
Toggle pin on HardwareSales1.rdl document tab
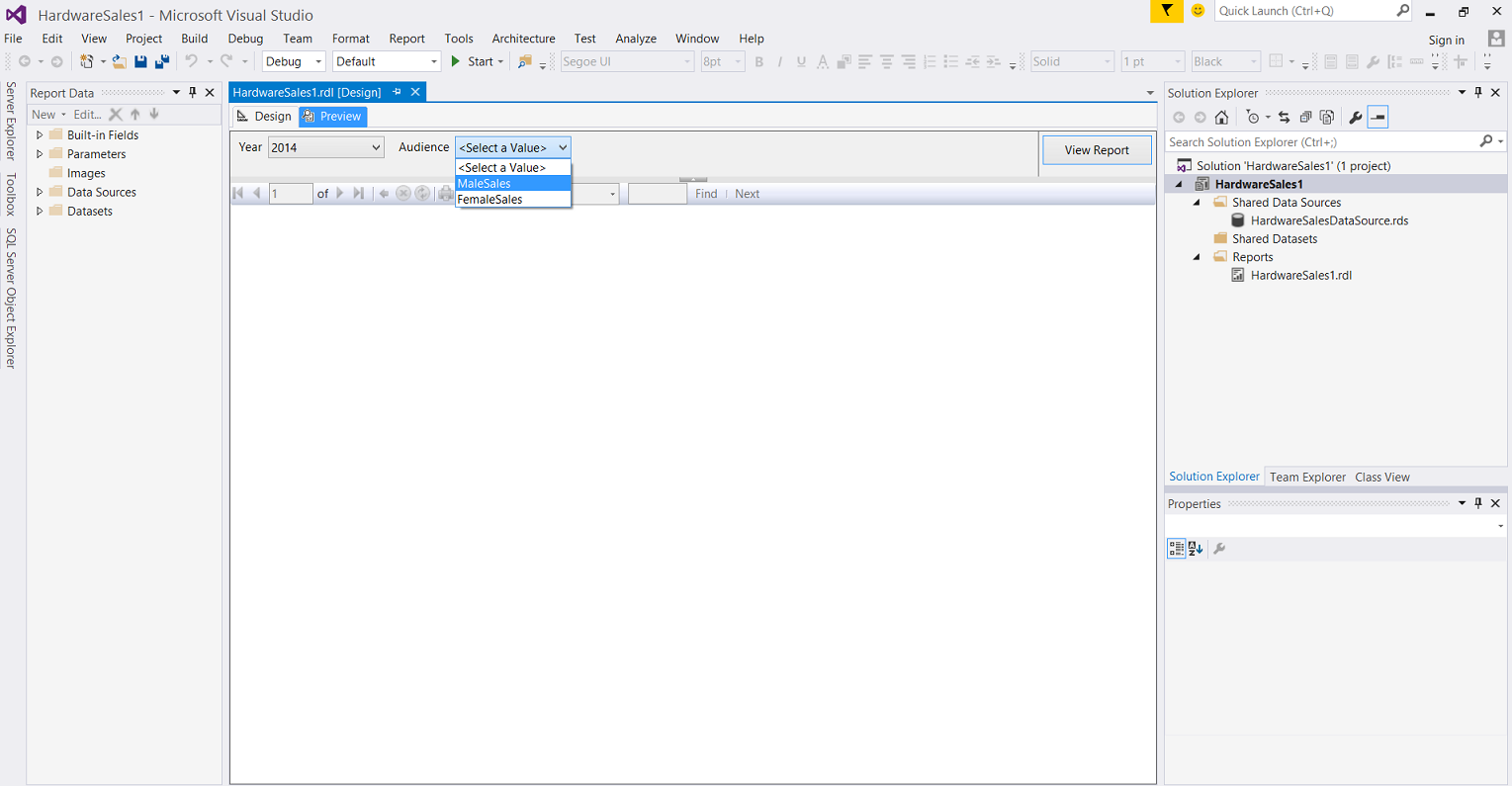pyautogui.click(x=397, y=92)
